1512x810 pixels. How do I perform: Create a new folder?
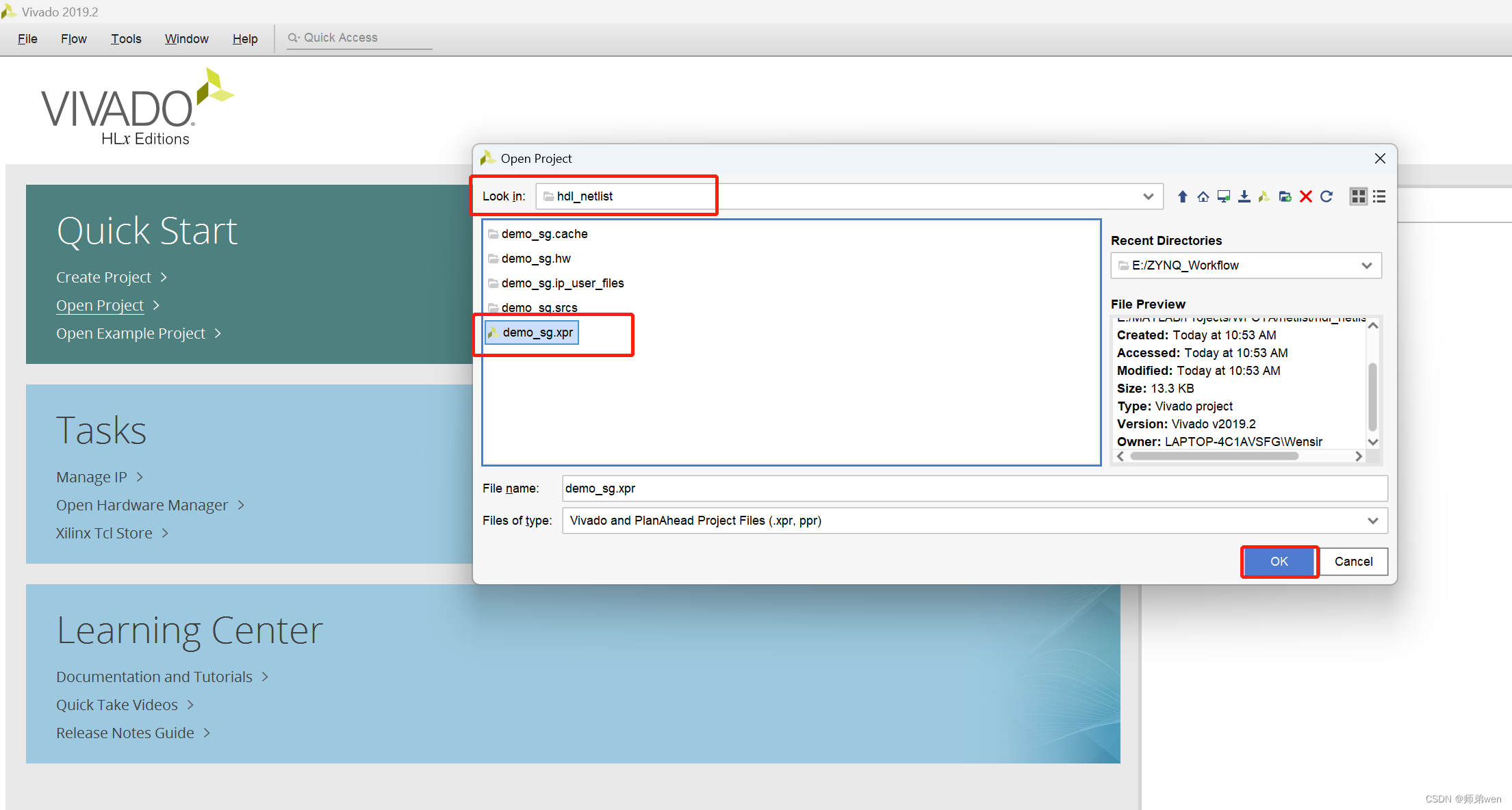1285,196
